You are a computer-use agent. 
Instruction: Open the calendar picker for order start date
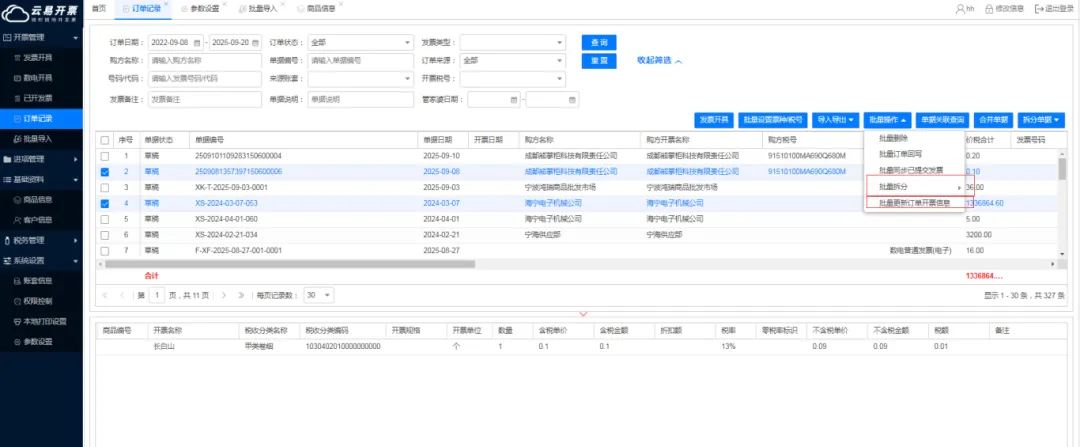[x=197, y=43]
